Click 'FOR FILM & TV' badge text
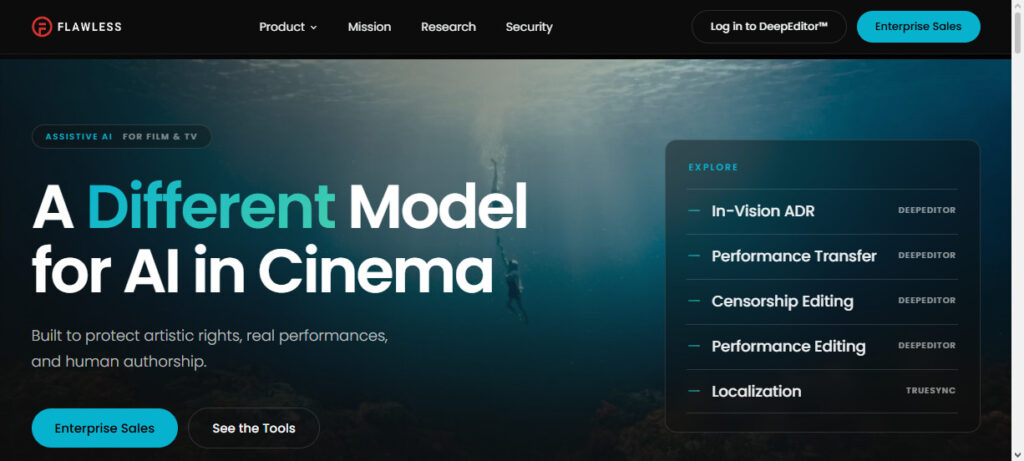1024x461 pixels. click(x=160, y=137)
